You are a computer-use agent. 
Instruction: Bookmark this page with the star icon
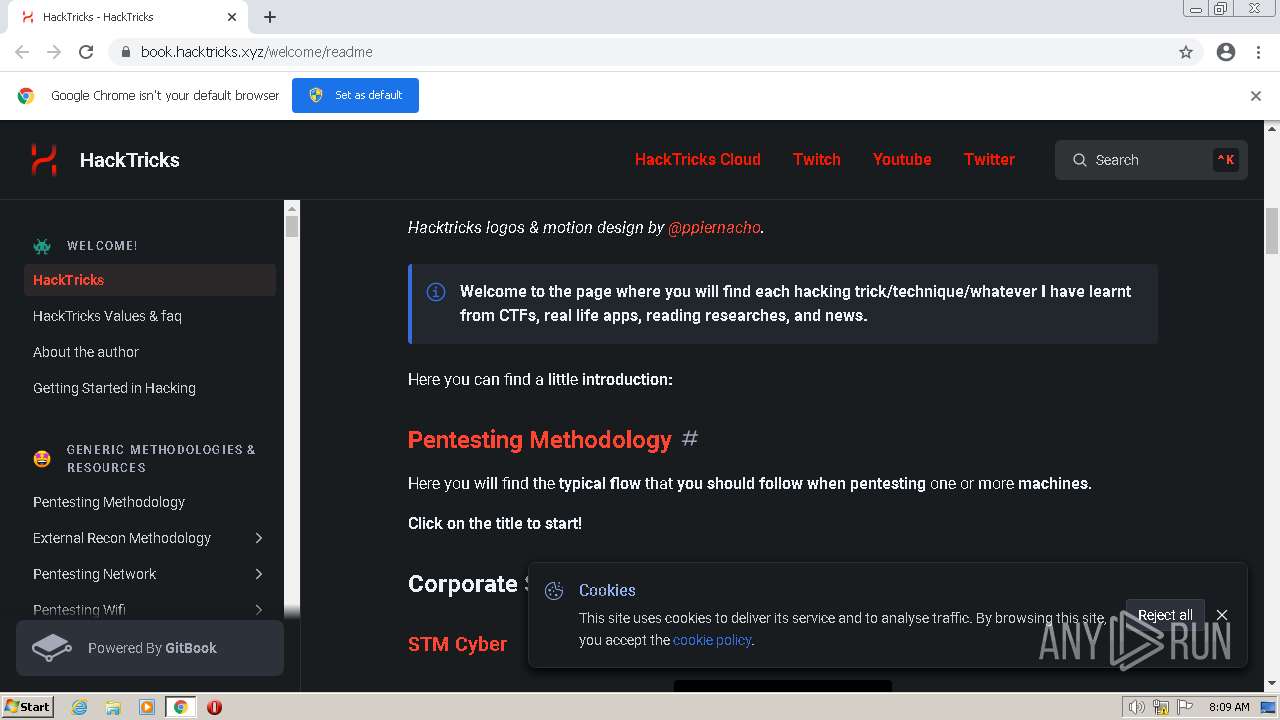pyautogui.click(x=1186, y=52)
